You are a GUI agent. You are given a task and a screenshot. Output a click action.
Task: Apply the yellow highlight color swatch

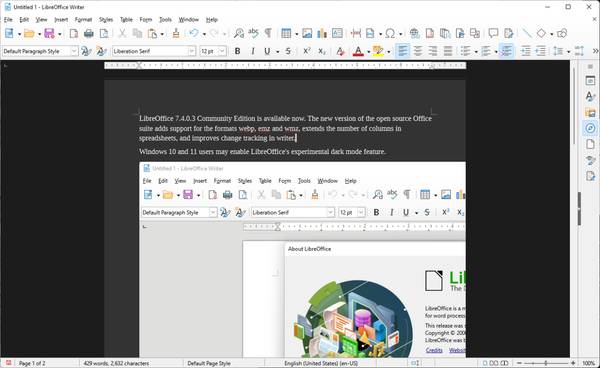(x=378, y=51)
